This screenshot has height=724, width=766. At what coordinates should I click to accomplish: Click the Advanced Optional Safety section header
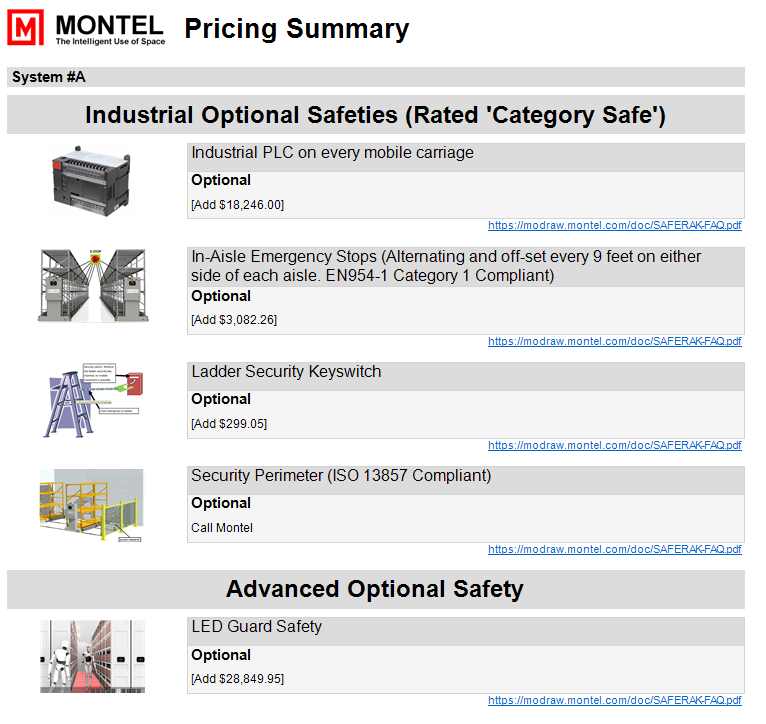pos(375,589)
